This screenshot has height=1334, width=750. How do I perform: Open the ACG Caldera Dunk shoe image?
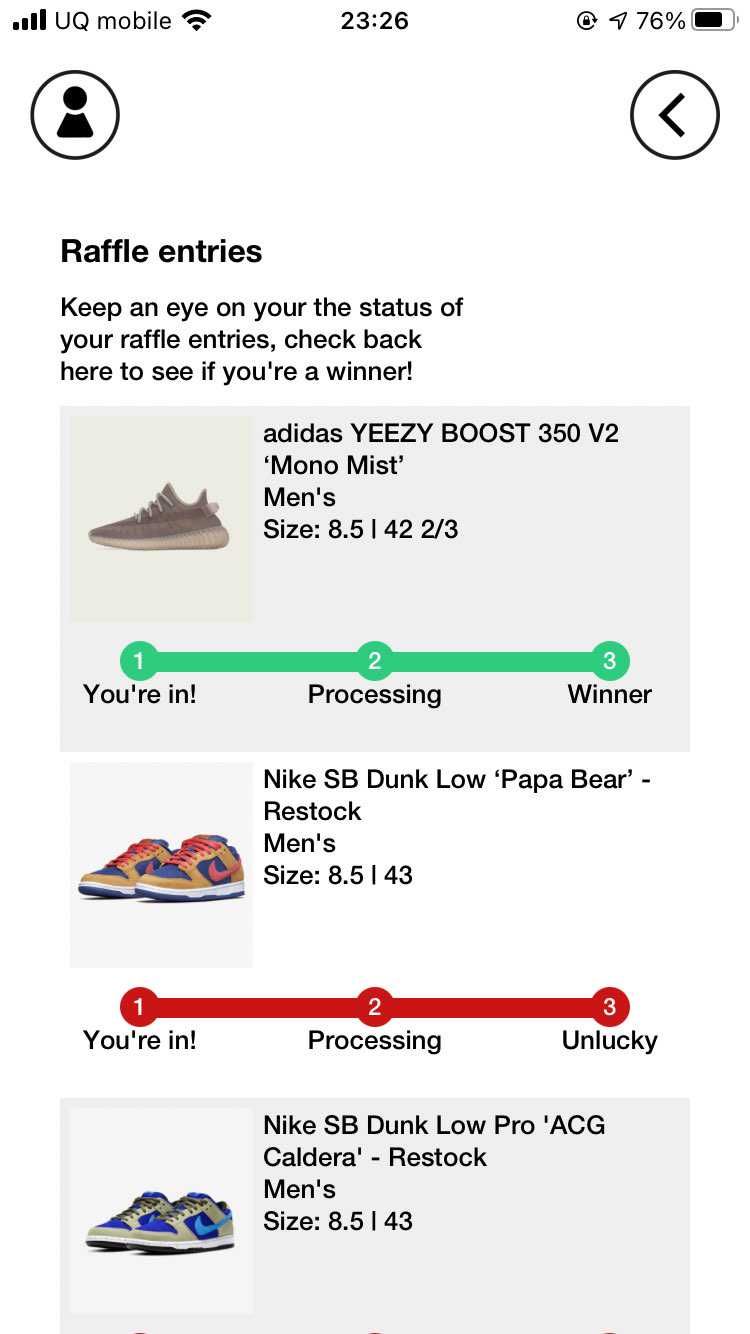[x=161, y=1210]
